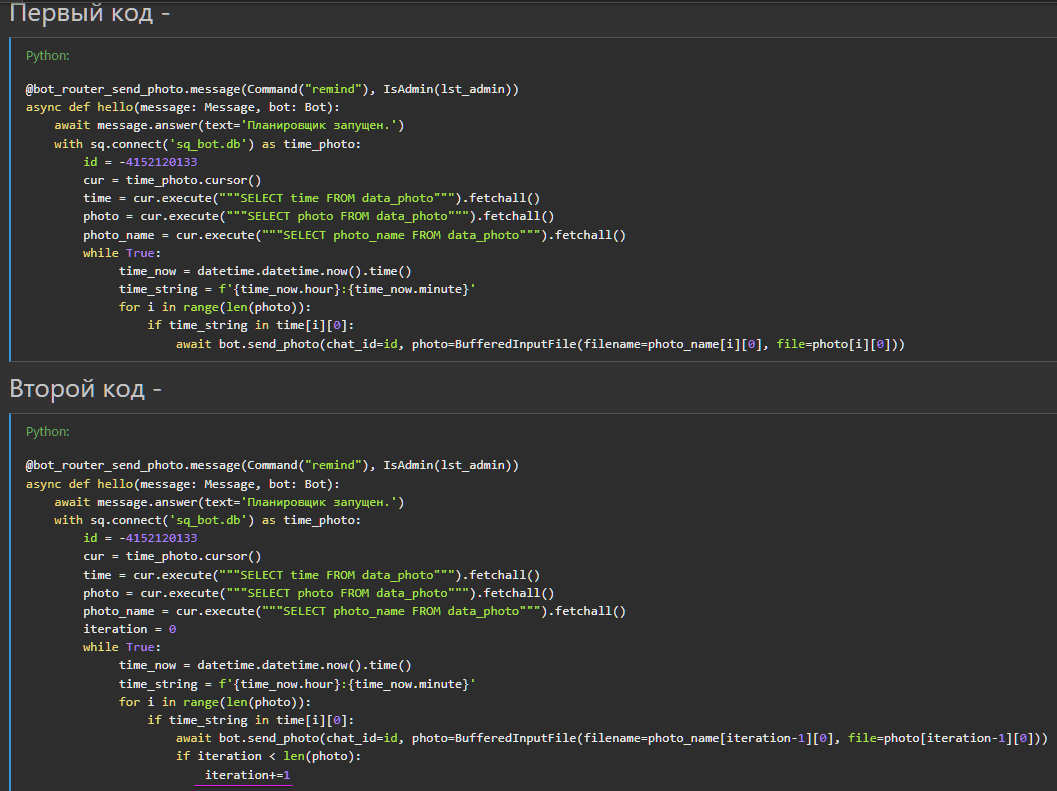Click the Python label of first code block
Viewport: 1057px width, 791px height.
(x=47, y=56)
